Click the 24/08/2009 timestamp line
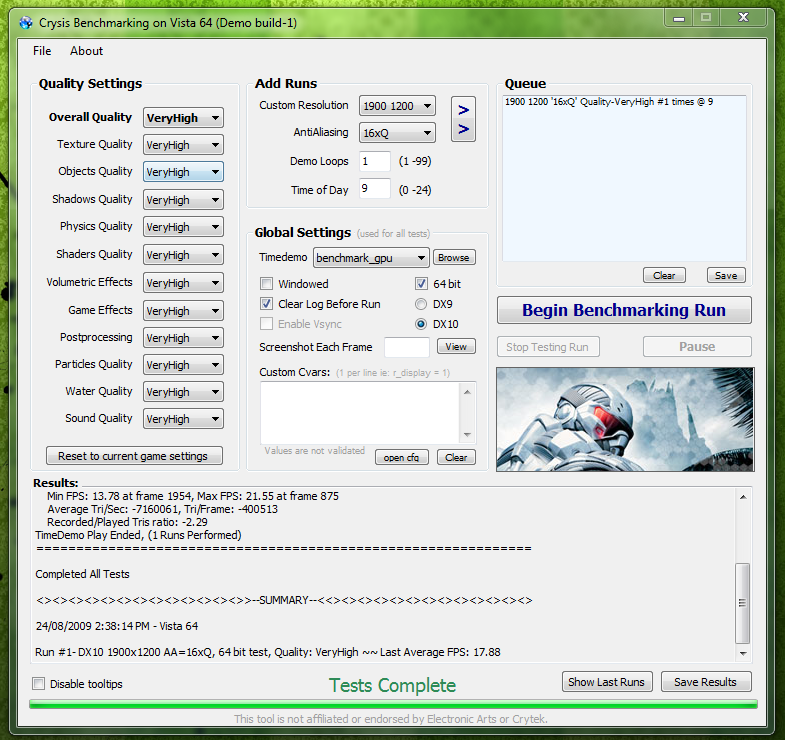This screenshot has width=785, height=740. coord(117,626)
